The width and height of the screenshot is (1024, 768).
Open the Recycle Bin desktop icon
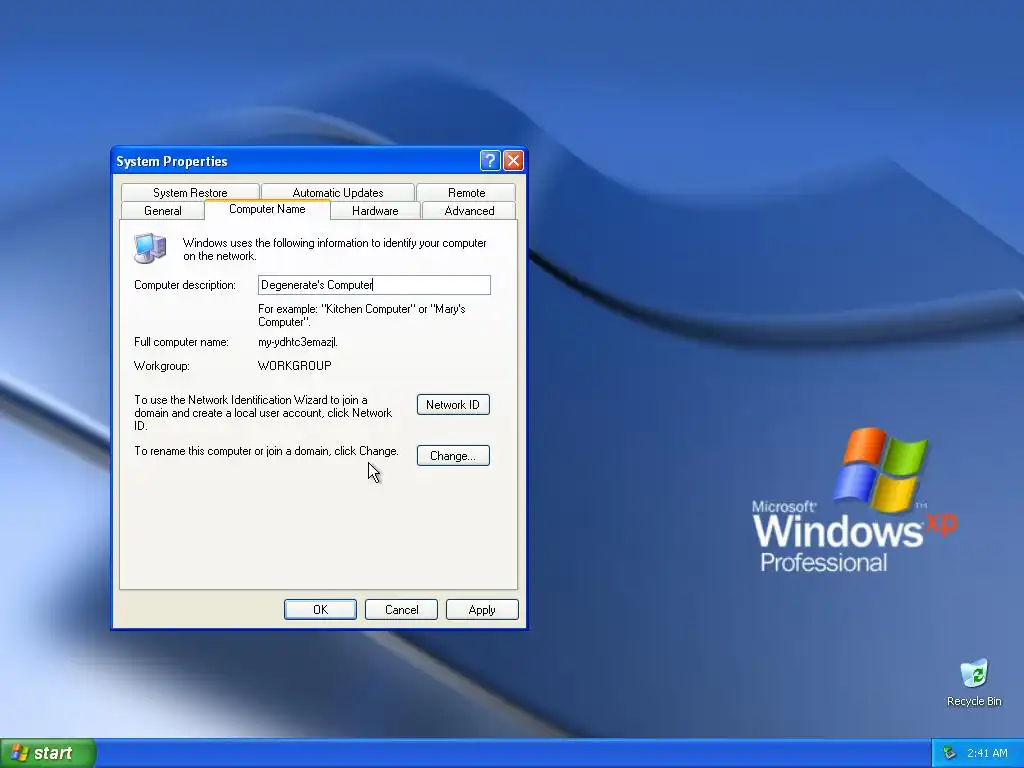coord(974,682)
